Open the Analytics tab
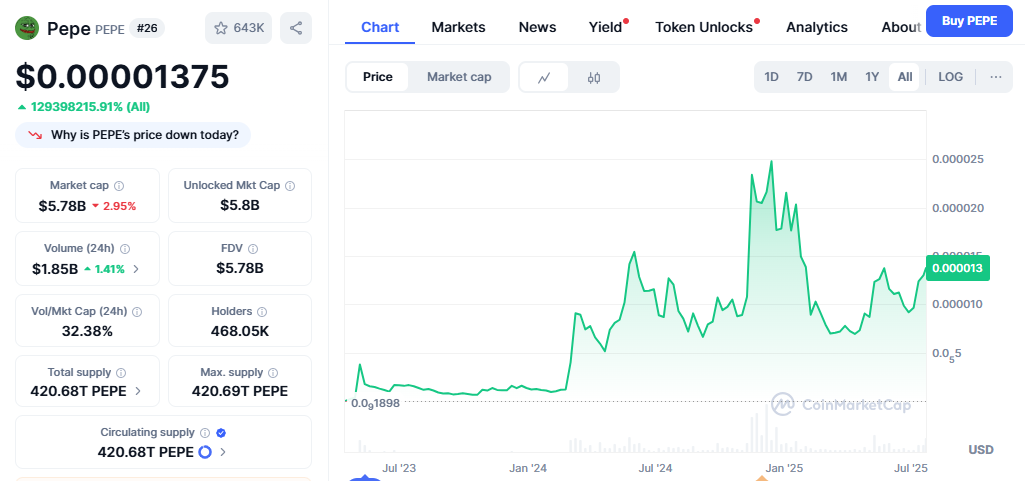The image size is (1025, 481). coord(816,27)
